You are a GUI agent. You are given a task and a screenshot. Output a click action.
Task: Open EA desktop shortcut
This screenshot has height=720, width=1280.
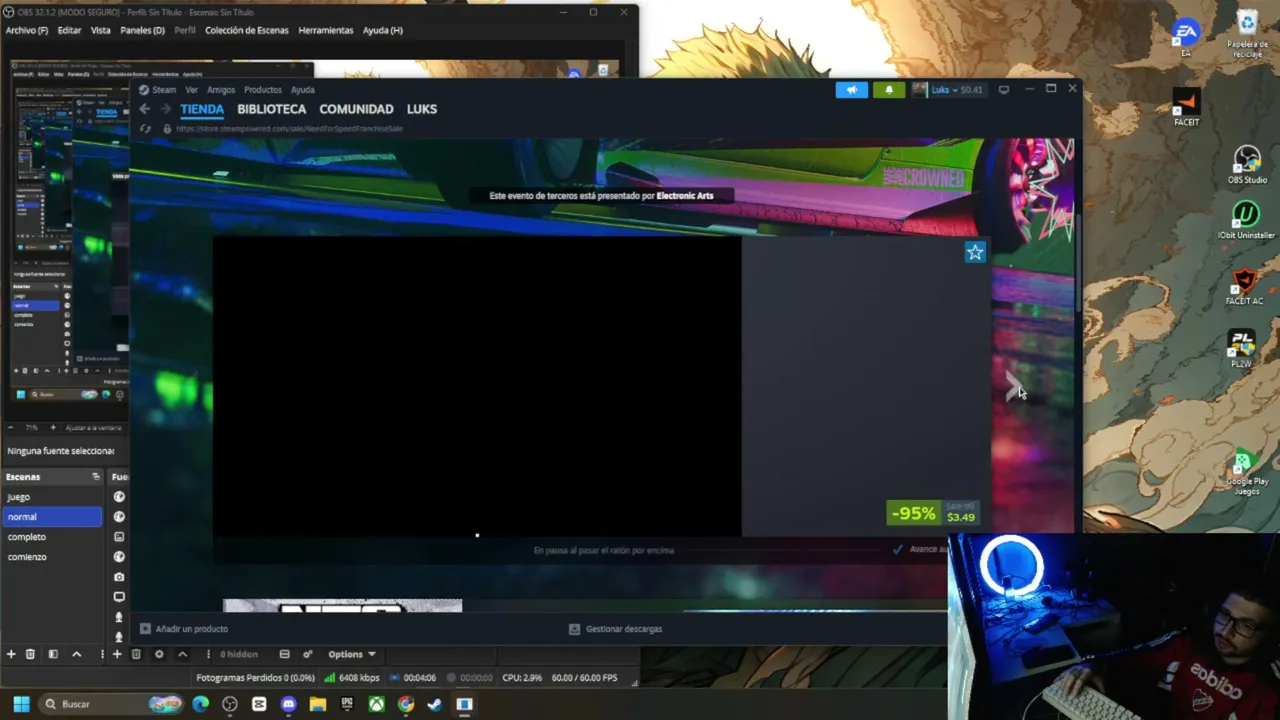1186,37
